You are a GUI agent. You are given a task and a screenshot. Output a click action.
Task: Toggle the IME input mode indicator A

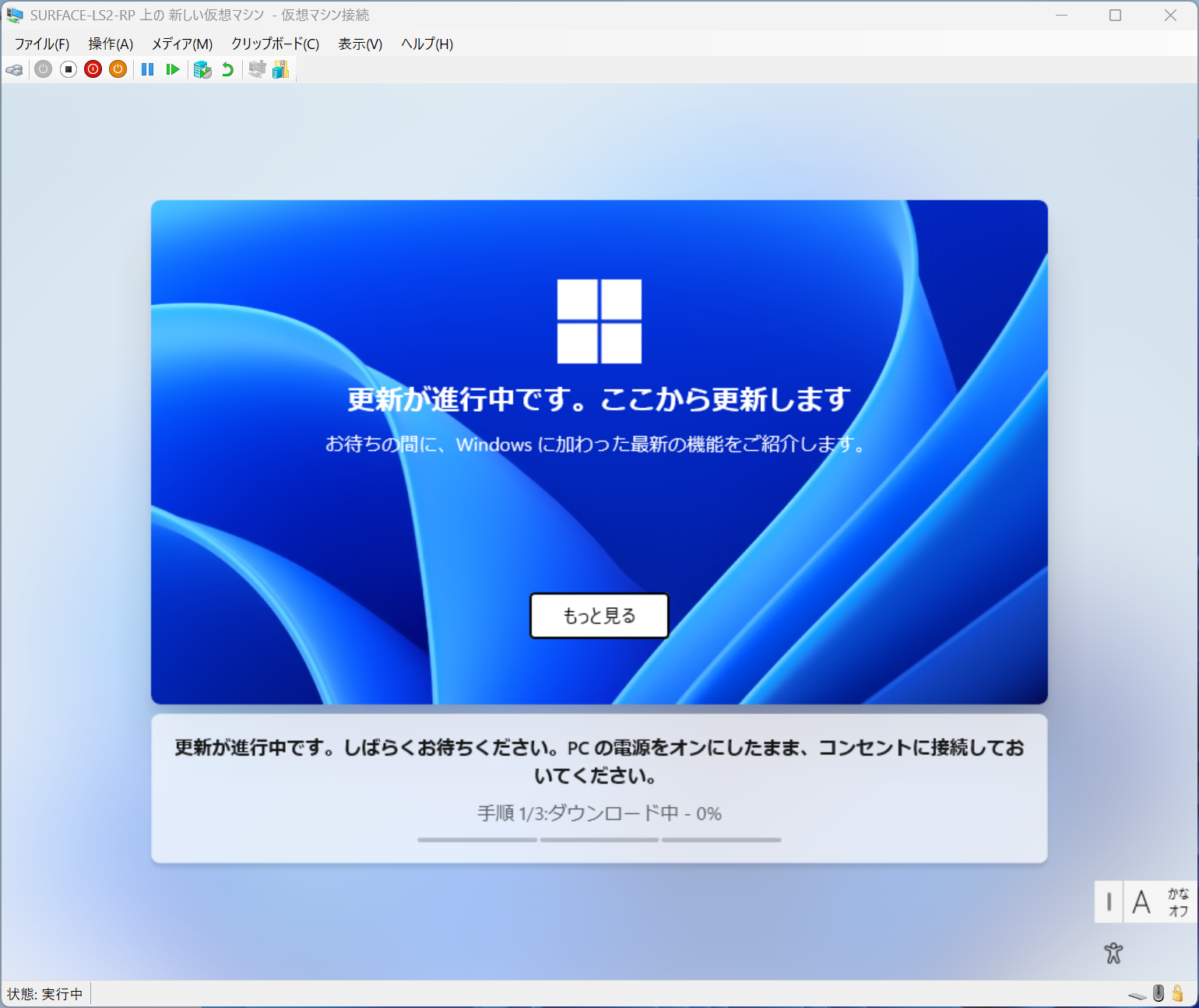[x=1142, y=902]
